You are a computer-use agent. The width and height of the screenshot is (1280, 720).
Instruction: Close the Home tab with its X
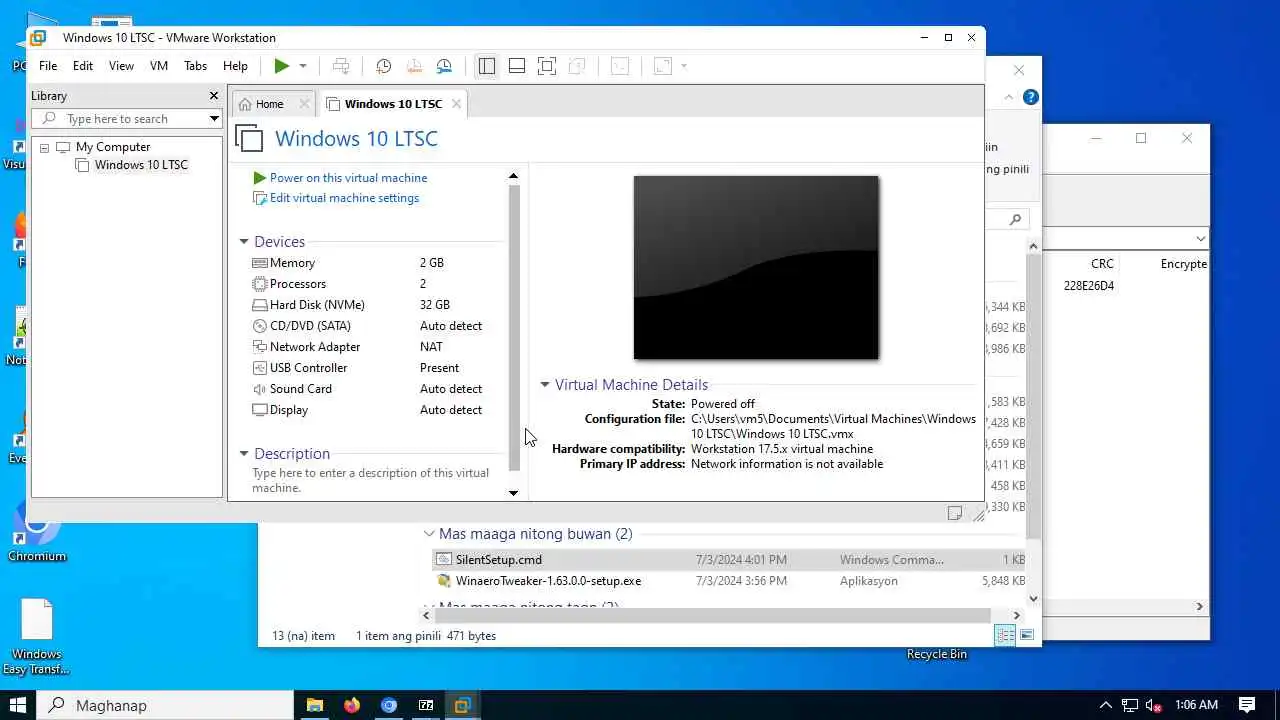(304, 104)
